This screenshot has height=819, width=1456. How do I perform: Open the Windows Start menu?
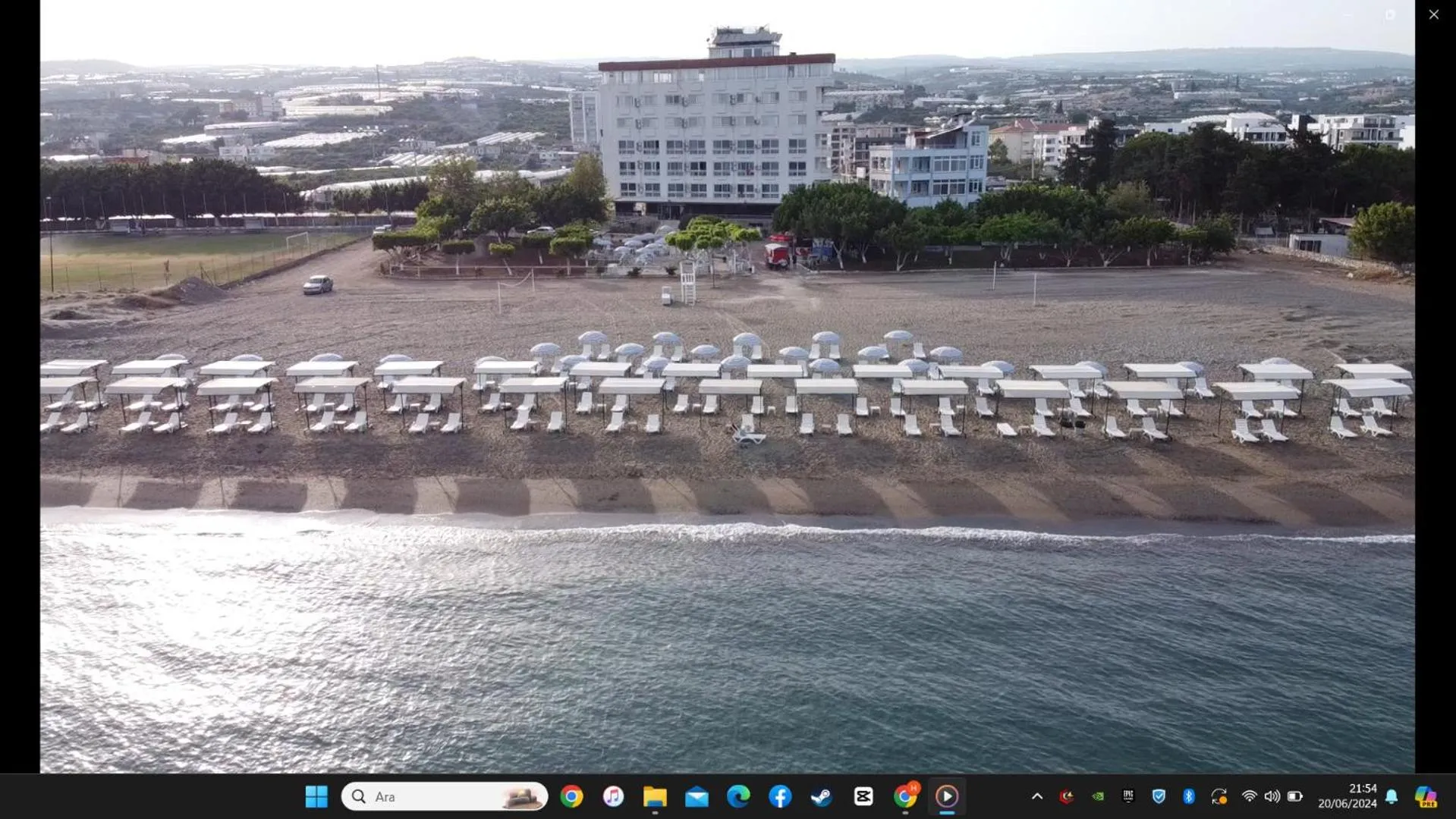click(316, 796)
